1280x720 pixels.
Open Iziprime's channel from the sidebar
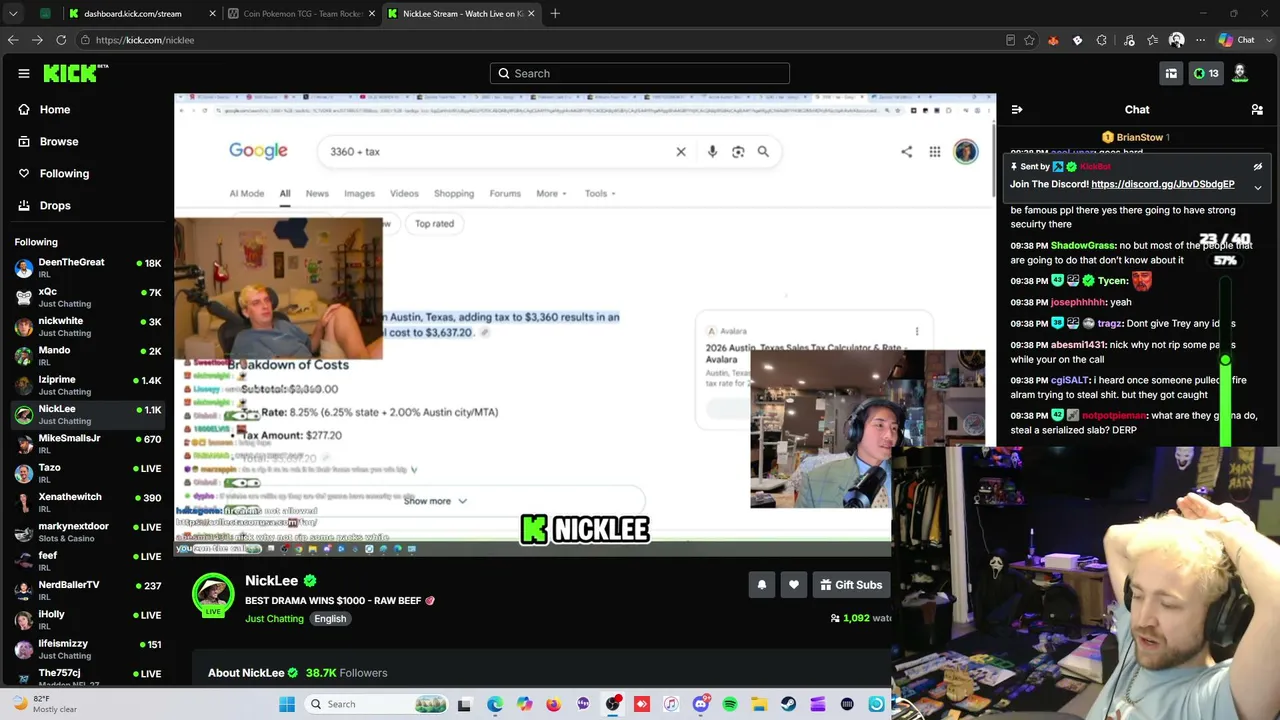(88, 385)
